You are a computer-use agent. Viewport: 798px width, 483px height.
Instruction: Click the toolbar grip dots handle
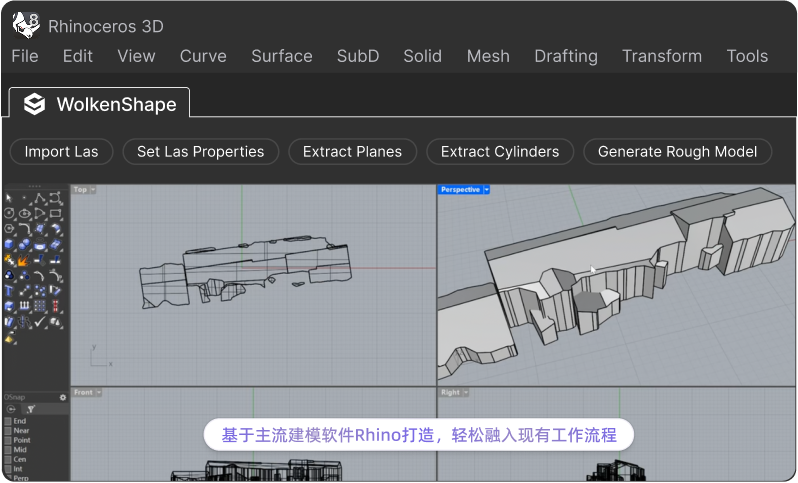pyautogui.click(x=35, y=186)
